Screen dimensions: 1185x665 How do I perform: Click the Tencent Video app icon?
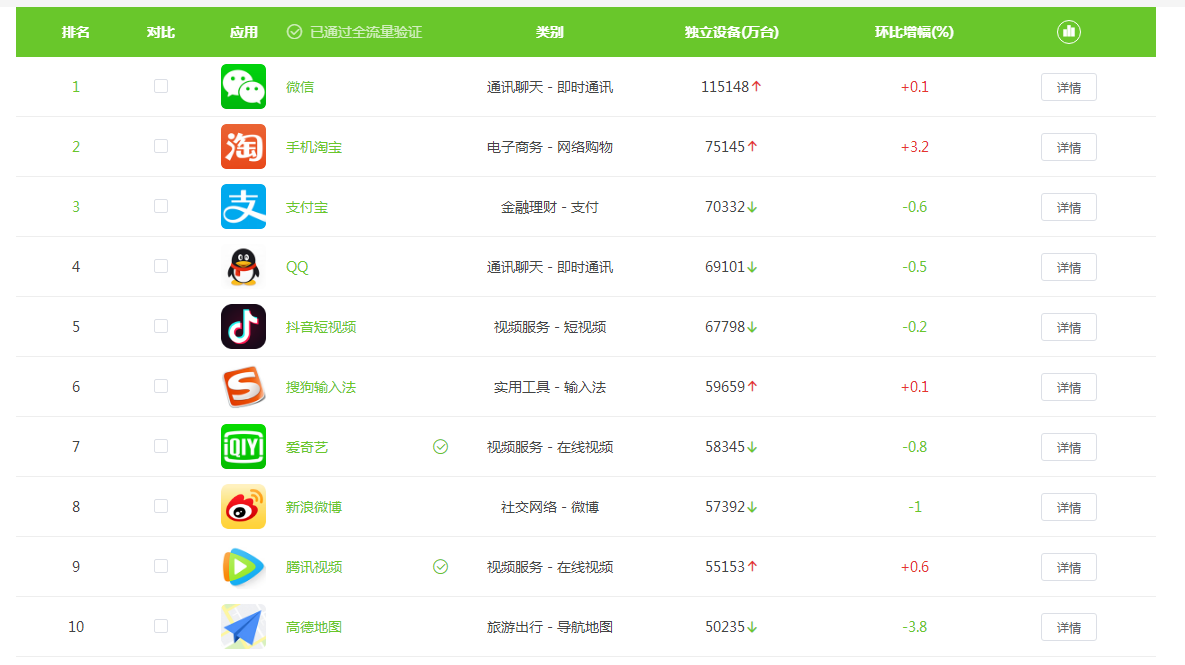pos(243,567)
